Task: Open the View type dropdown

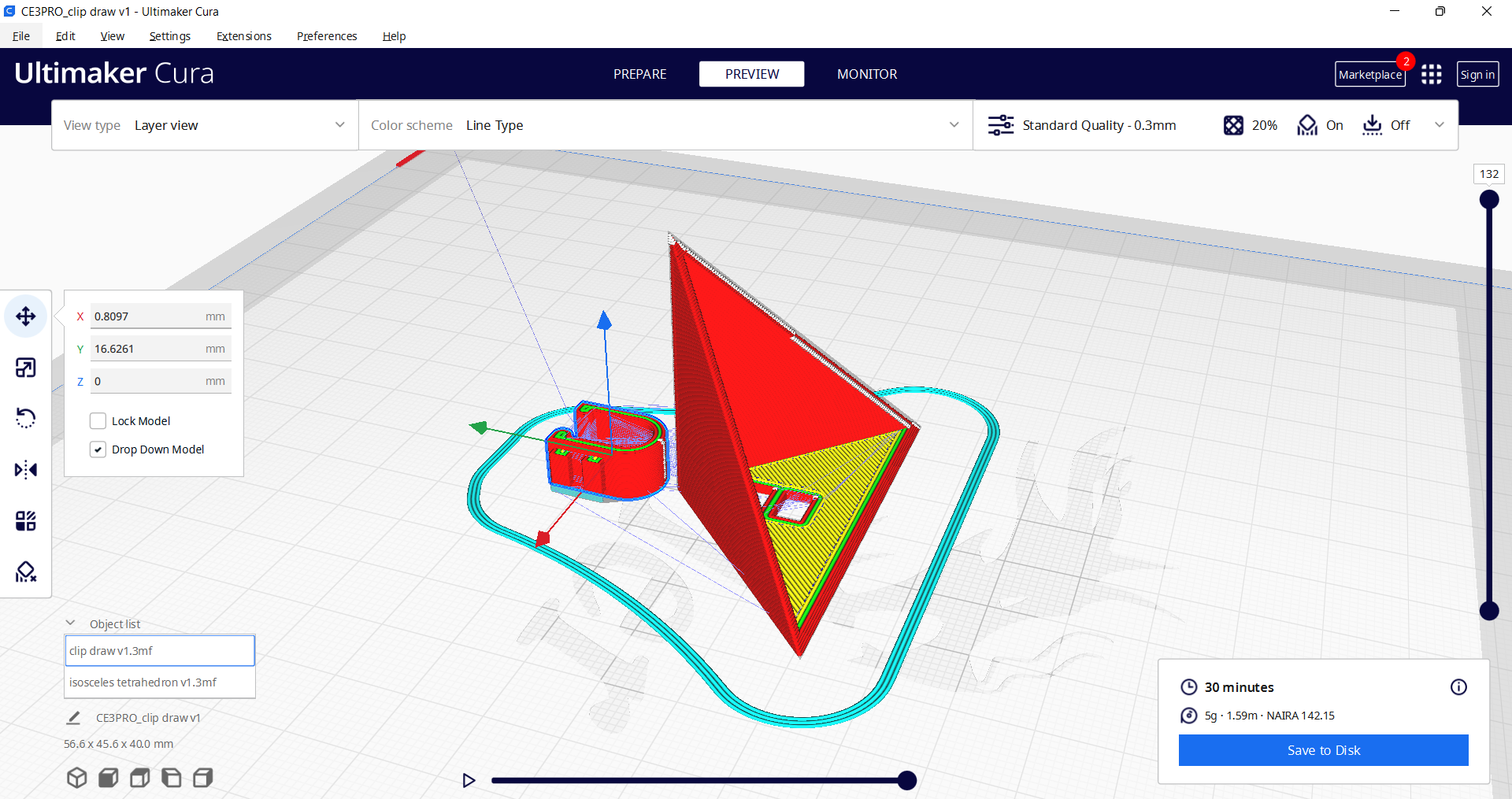Action: click(x=236, y=124)
